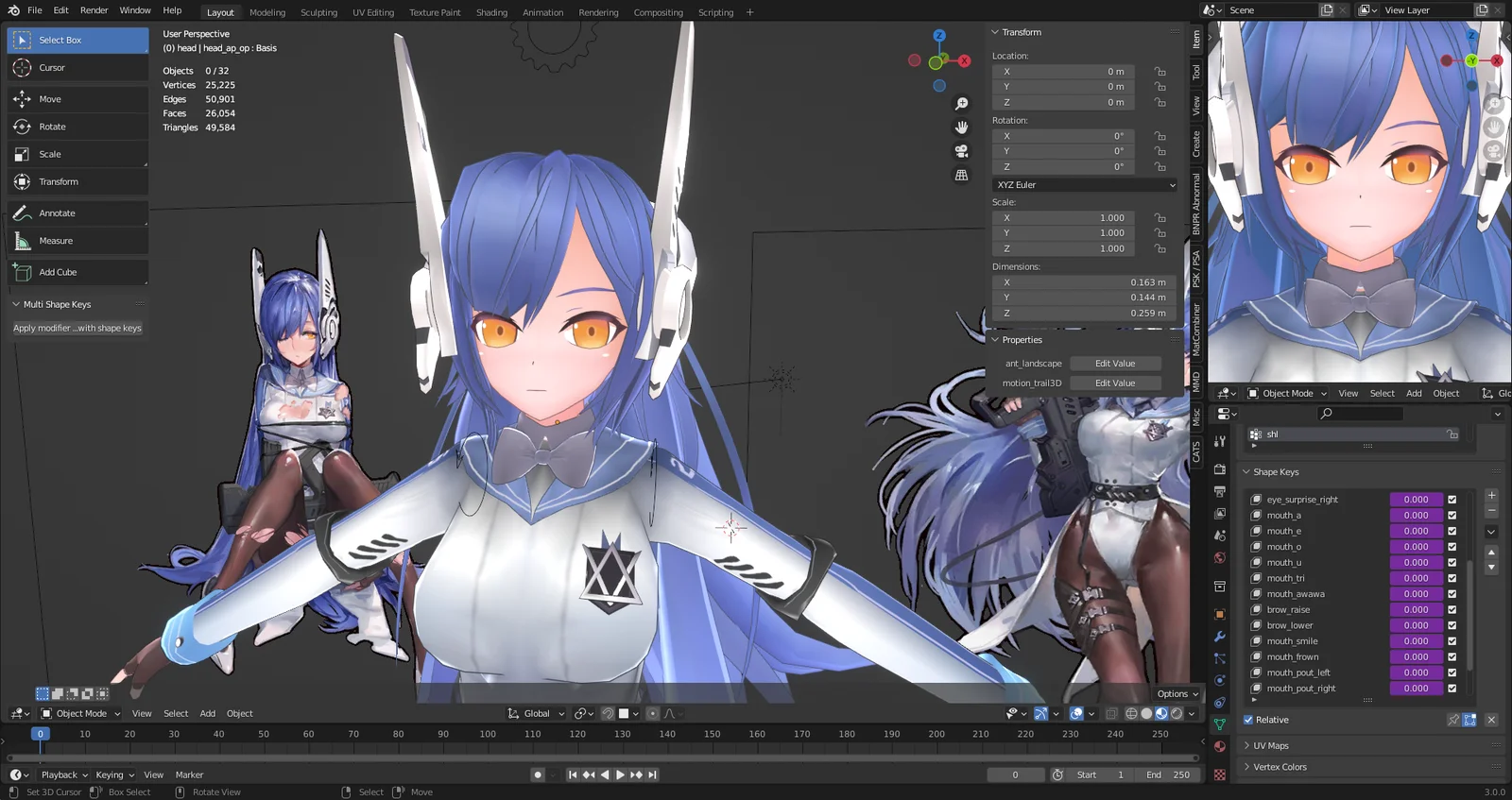Viewport: 1512px width, 800px height.
Task: Mute the mouth_smile shape key checkbox
Action: (1452, 641)
